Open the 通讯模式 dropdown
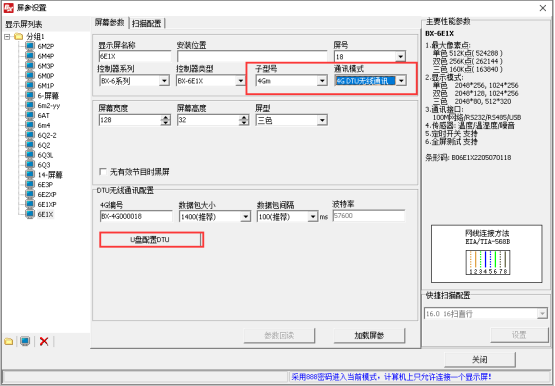This screenshot has height=386, width=555. click(401, 81)
